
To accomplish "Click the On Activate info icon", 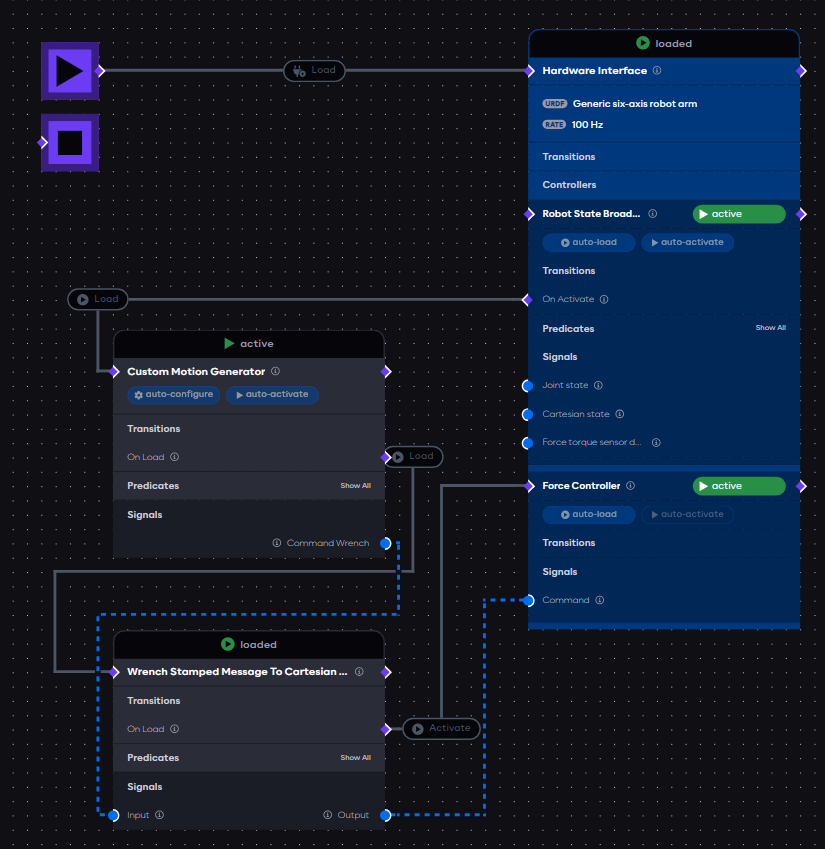I will (x=604, y=299).
